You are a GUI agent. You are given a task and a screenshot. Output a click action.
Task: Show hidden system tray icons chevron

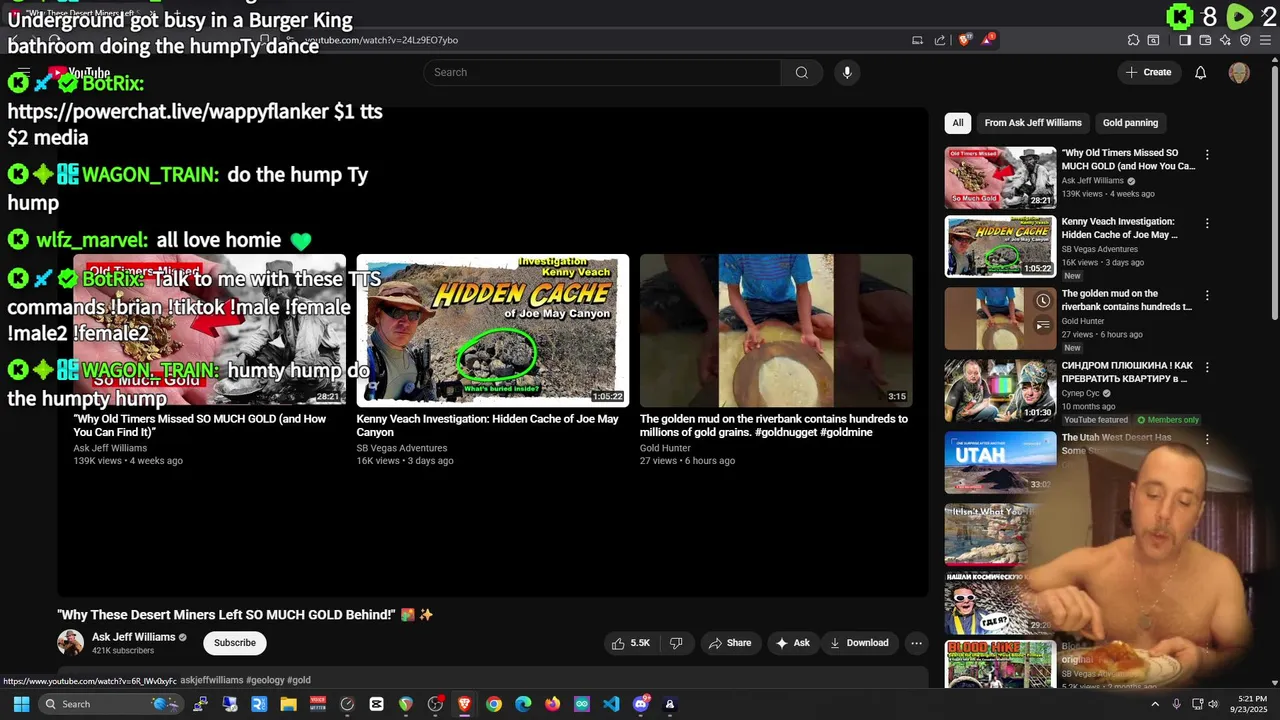1155,704
